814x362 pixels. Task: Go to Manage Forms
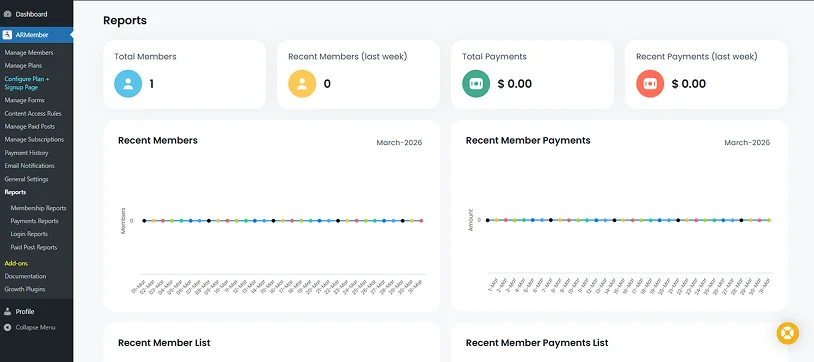click(x=24, y=100)
